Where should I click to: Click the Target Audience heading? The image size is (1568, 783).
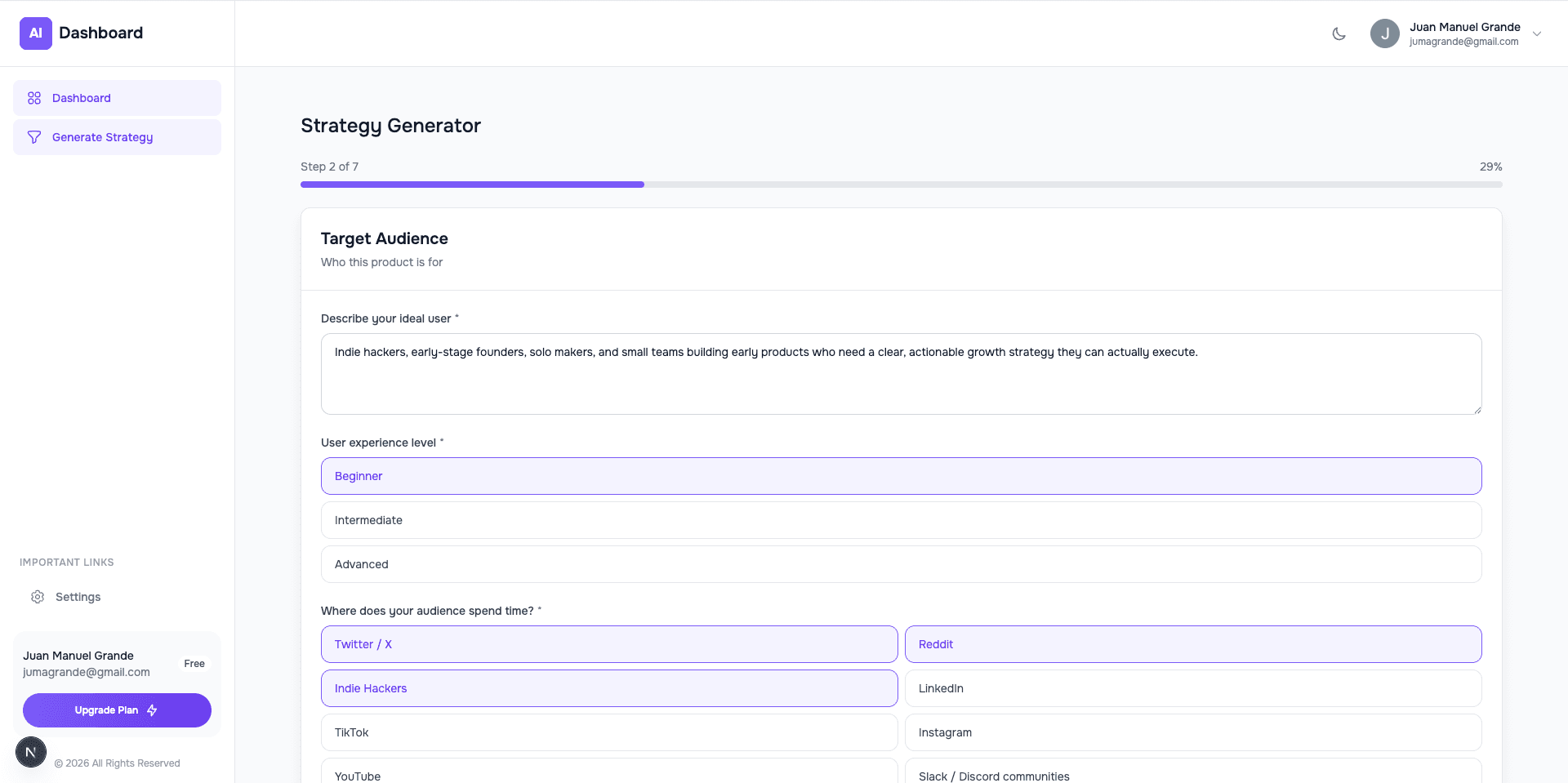tap(384, 238)
